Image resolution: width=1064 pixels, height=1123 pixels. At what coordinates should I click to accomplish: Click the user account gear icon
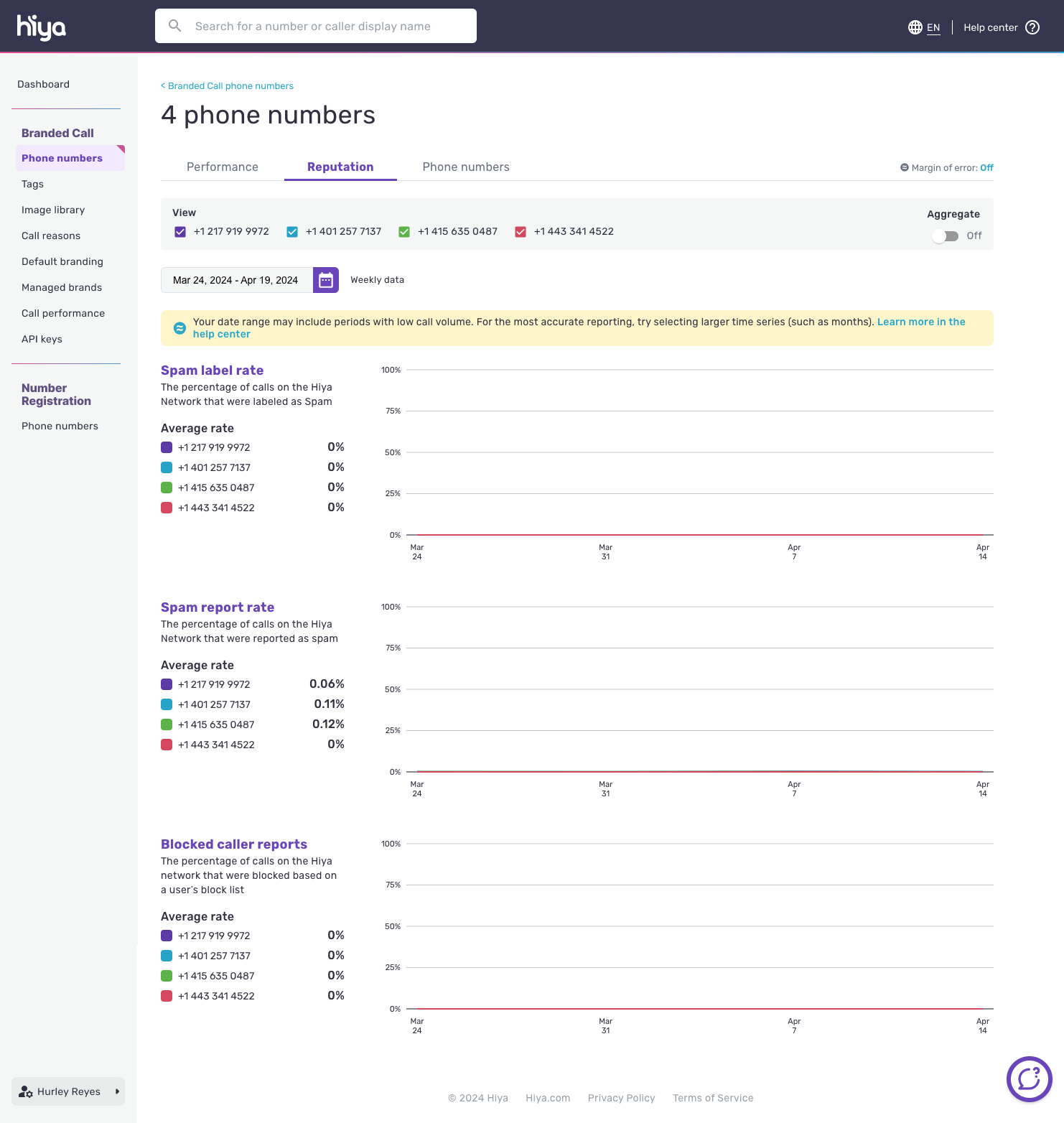26,1091
